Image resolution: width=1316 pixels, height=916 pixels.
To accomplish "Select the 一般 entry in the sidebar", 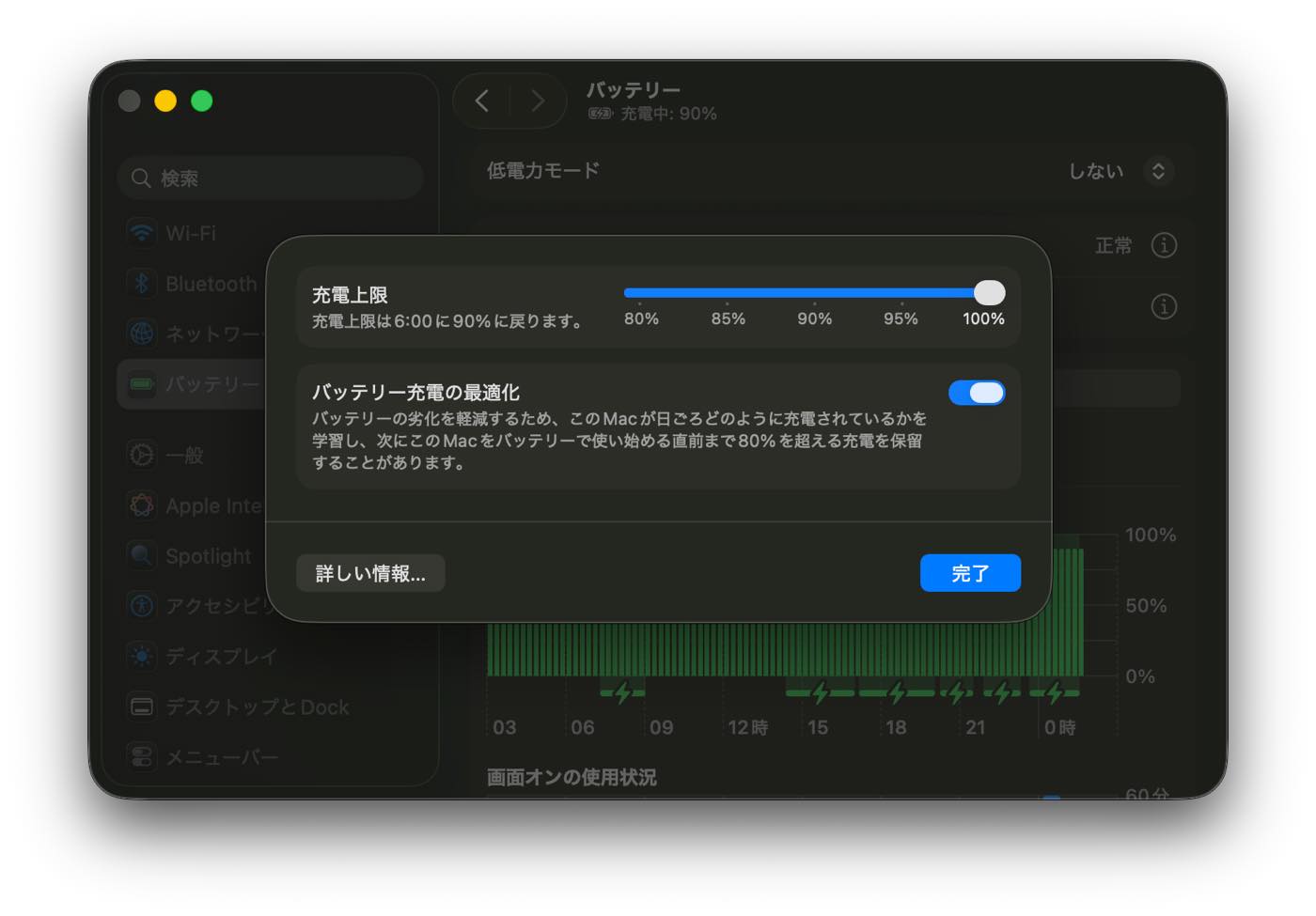I will 141,455.
